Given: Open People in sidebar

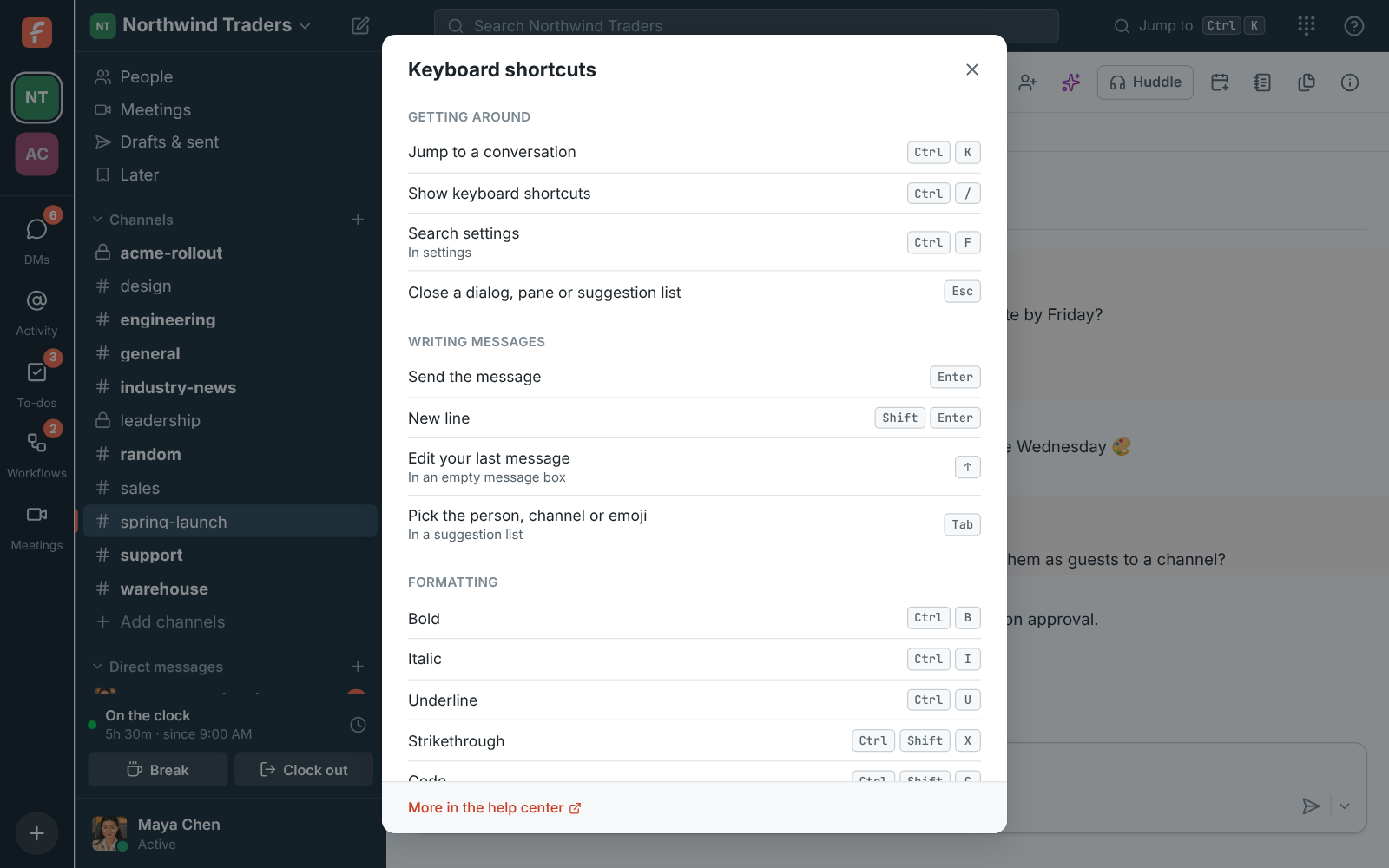Looking at the screenshot, I should [x=231, y=77].
